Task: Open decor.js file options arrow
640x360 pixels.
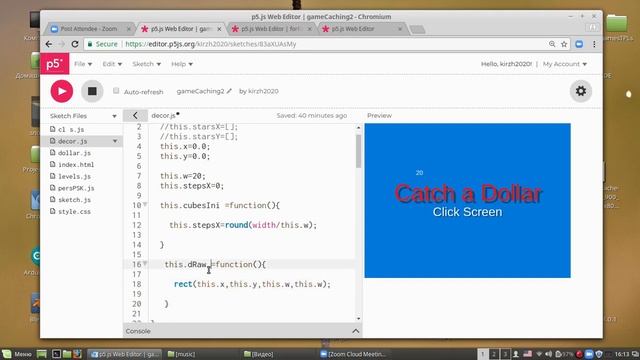Action: click(x=115, y=141)
